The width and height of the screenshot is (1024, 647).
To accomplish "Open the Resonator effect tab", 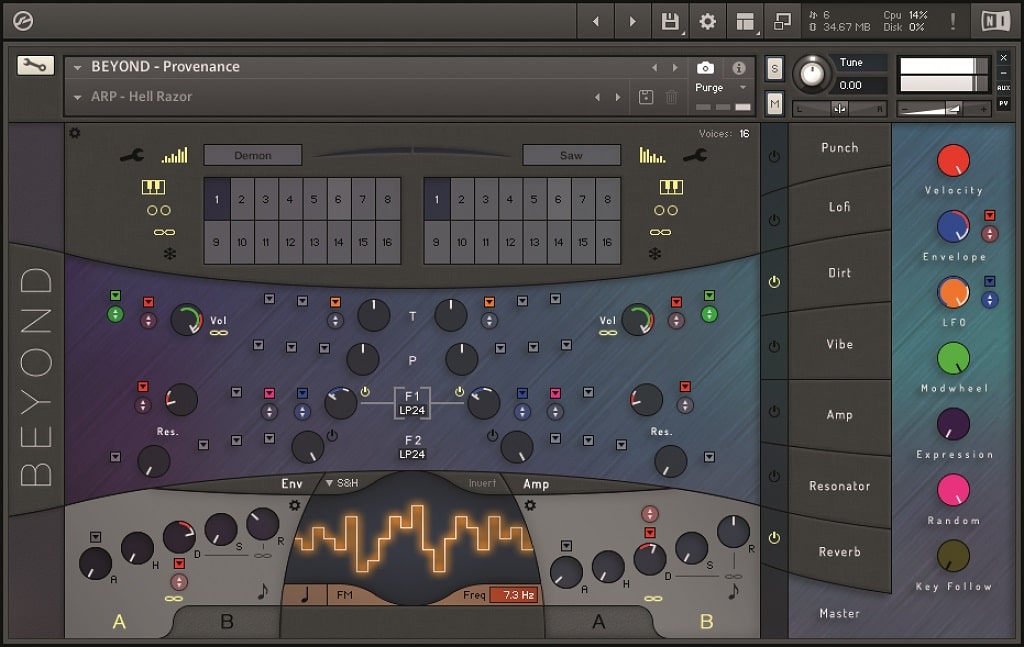I will (x=840, y=486).
